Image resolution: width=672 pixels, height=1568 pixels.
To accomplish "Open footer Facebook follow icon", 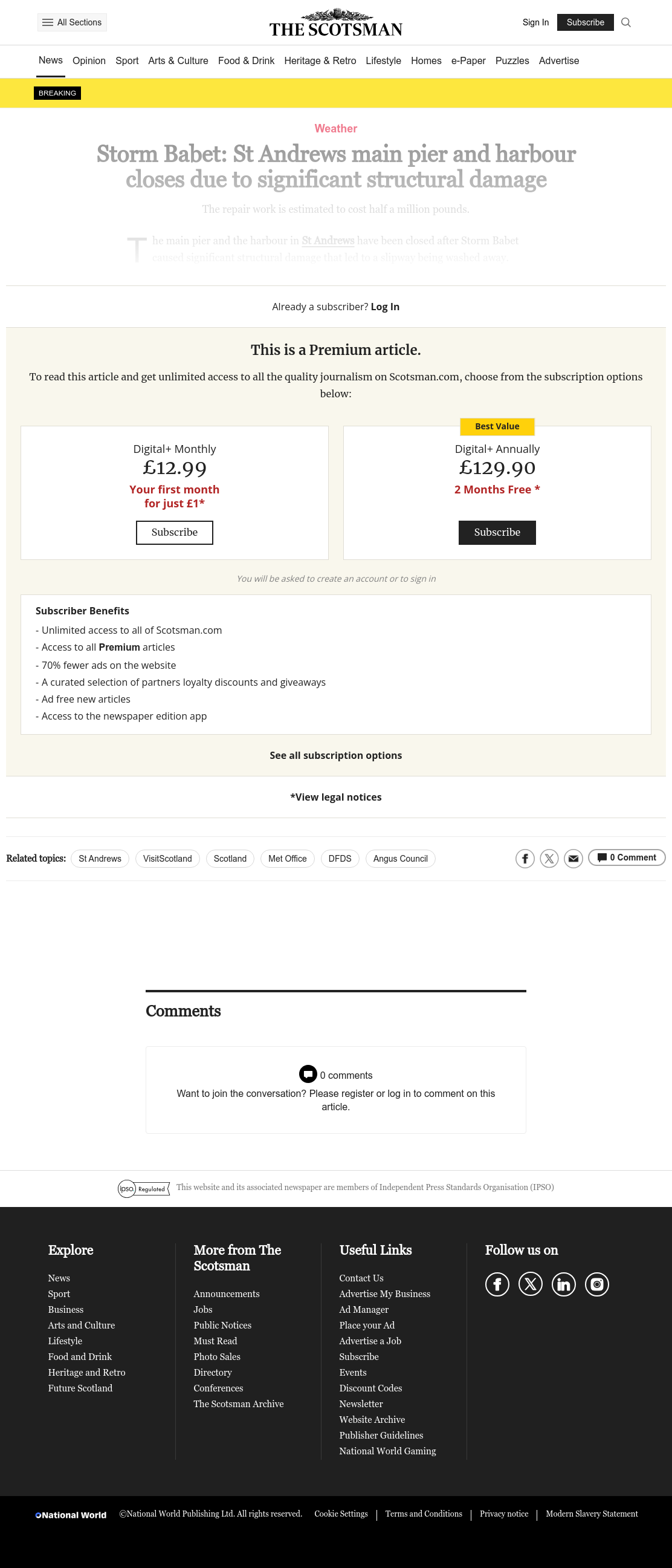I will 497,1284.
